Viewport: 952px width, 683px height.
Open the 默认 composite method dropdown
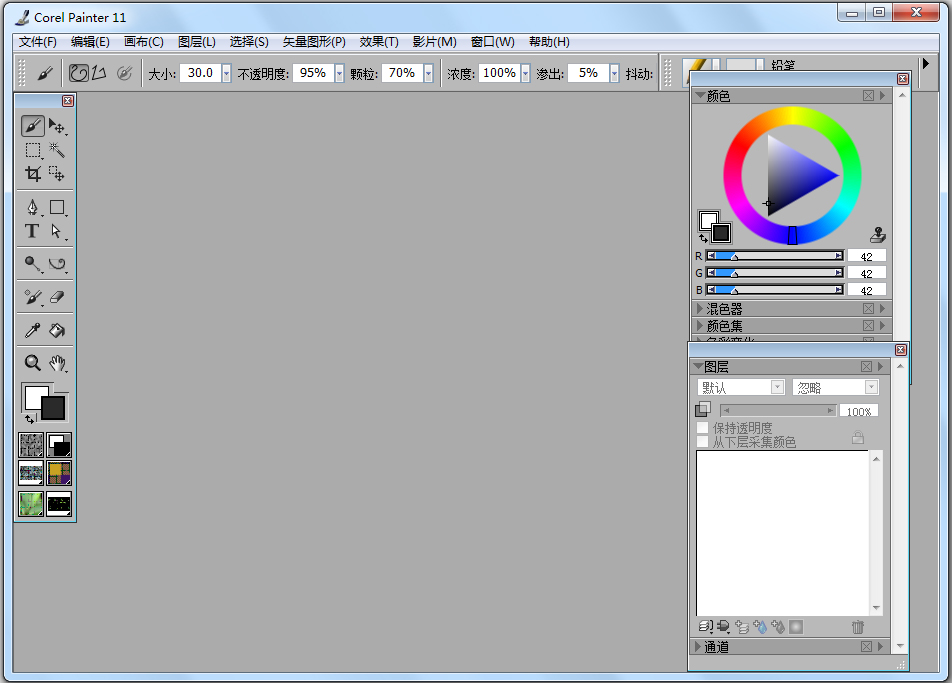pyautogui.click(x=776, y=387)
